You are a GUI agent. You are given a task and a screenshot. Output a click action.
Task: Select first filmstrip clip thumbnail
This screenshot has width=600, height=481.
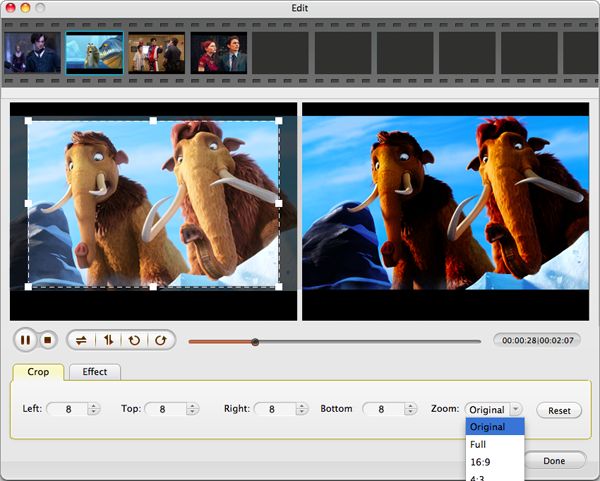pos(33,53)
